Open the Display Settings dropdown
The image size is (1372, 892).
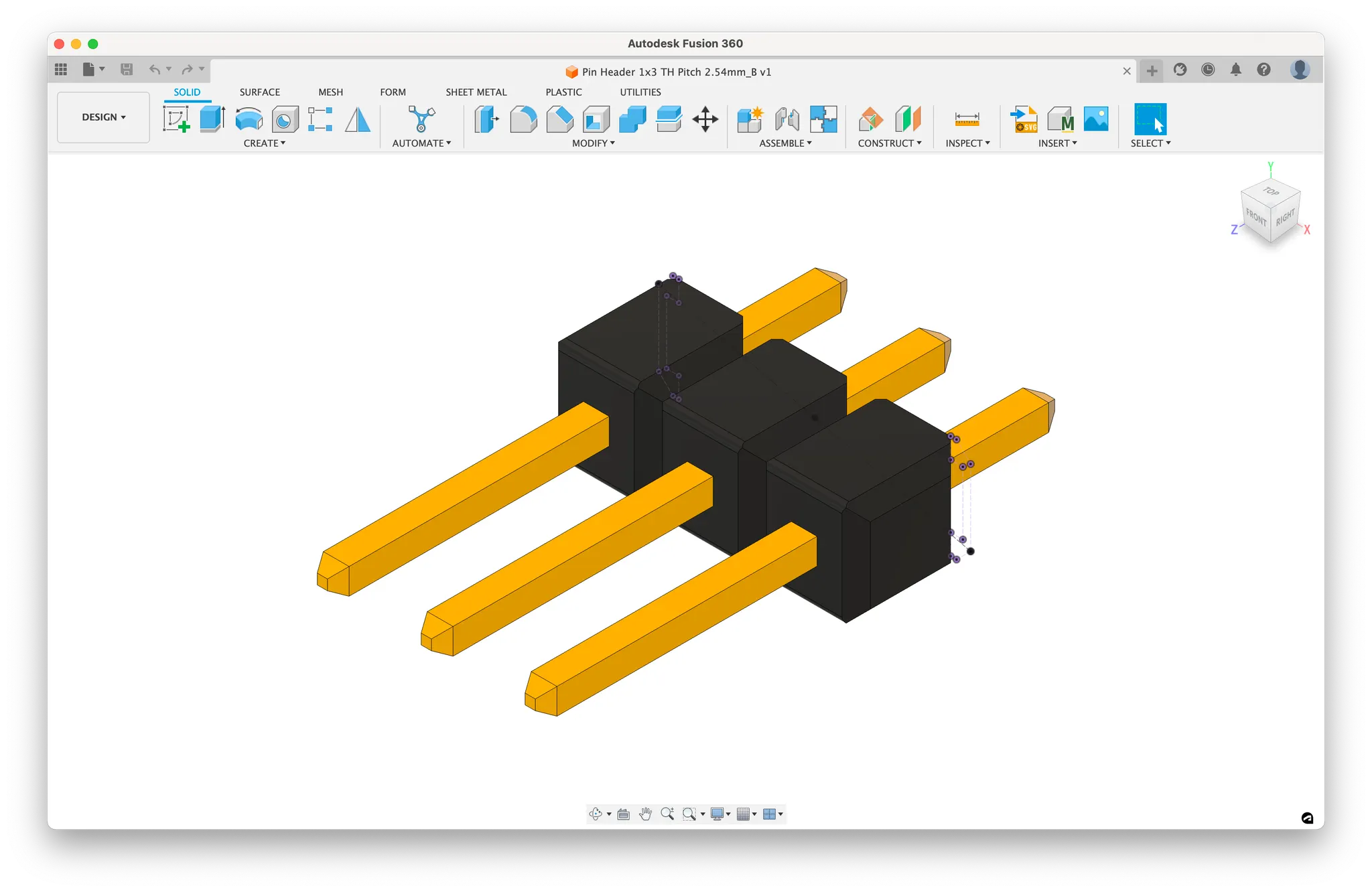[719, 814]
